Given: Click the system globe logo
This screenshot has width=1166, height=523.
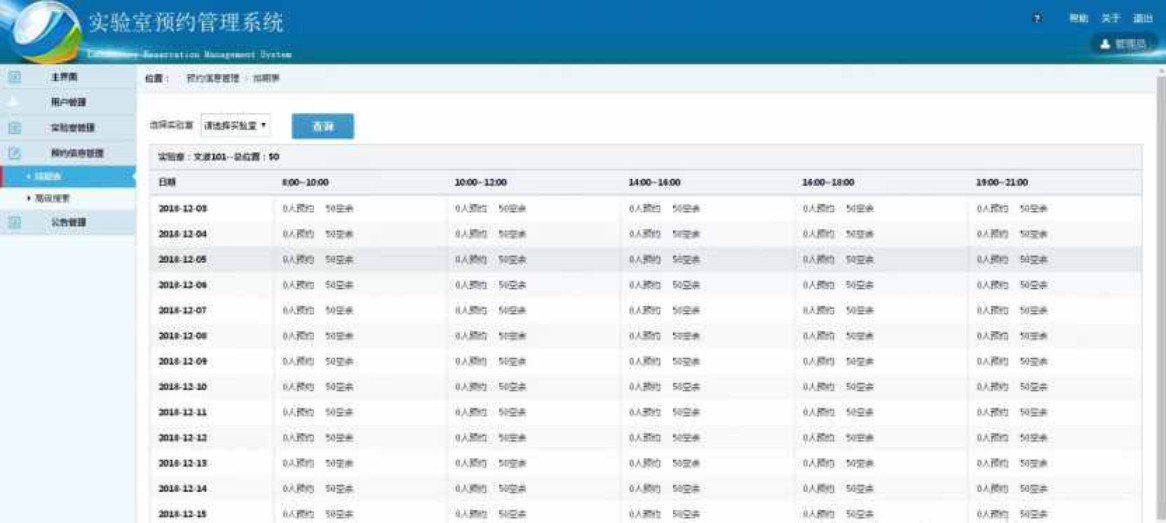Looking at the screenshot, I should point(45,32).
